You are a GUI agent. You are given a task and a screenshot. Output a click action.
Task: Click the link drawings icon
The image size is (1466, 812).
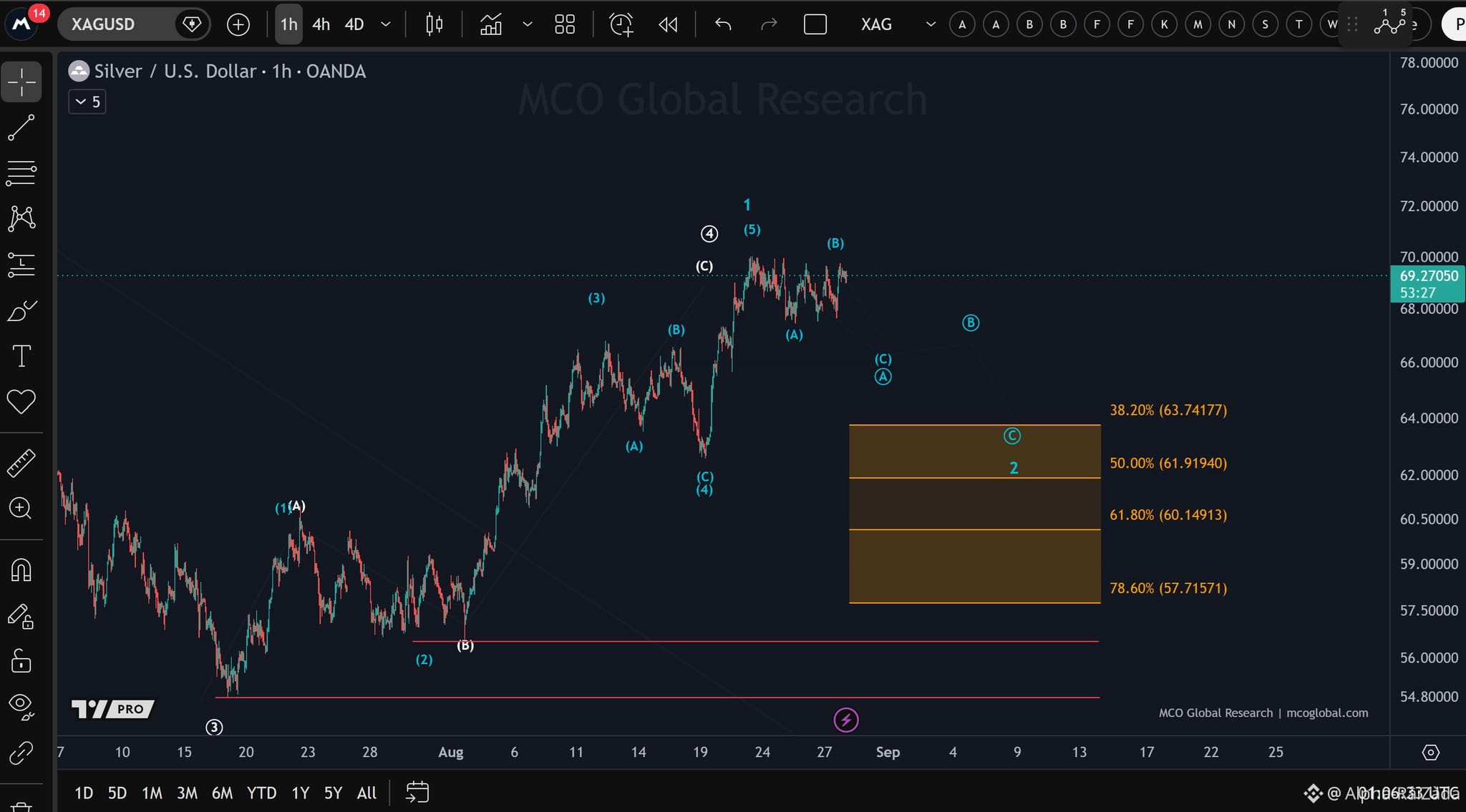click(x=21, y=752)
